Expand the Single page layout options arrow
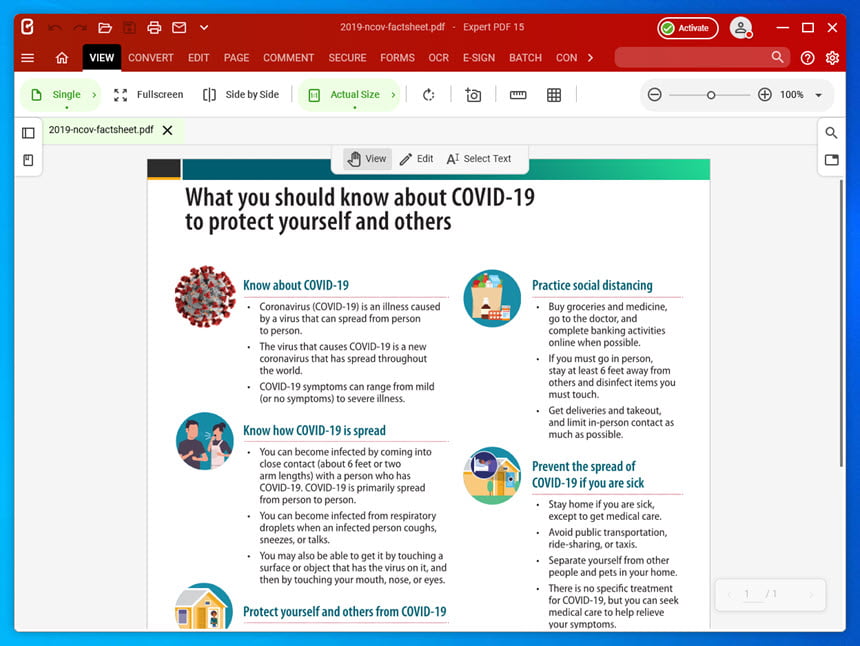Image resolution: width=860 pixels, height=646 pixels. pyautogui.click(x=94, y=95)
